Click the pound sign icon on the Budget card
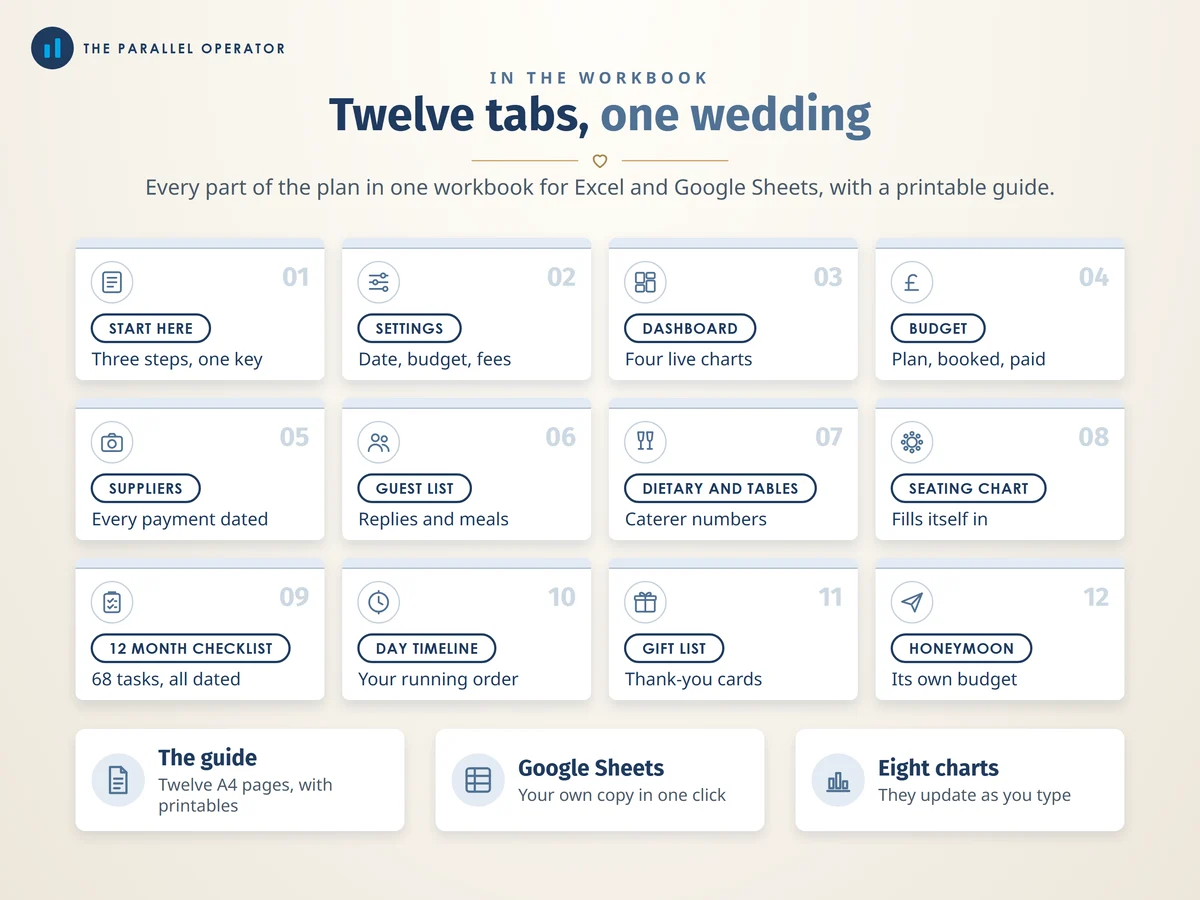 click(x=911, y=282)
